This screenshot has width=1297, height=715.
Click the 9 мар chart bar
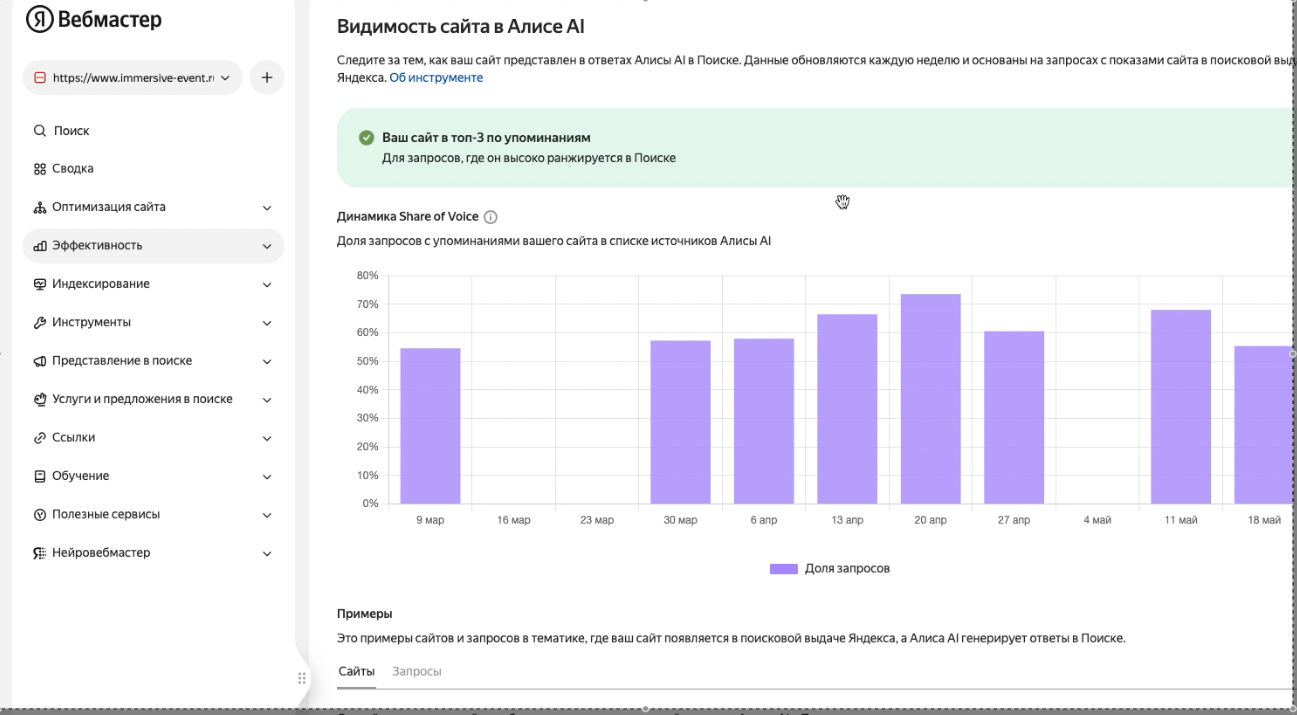pyautogui.click(x=430, y=426)
